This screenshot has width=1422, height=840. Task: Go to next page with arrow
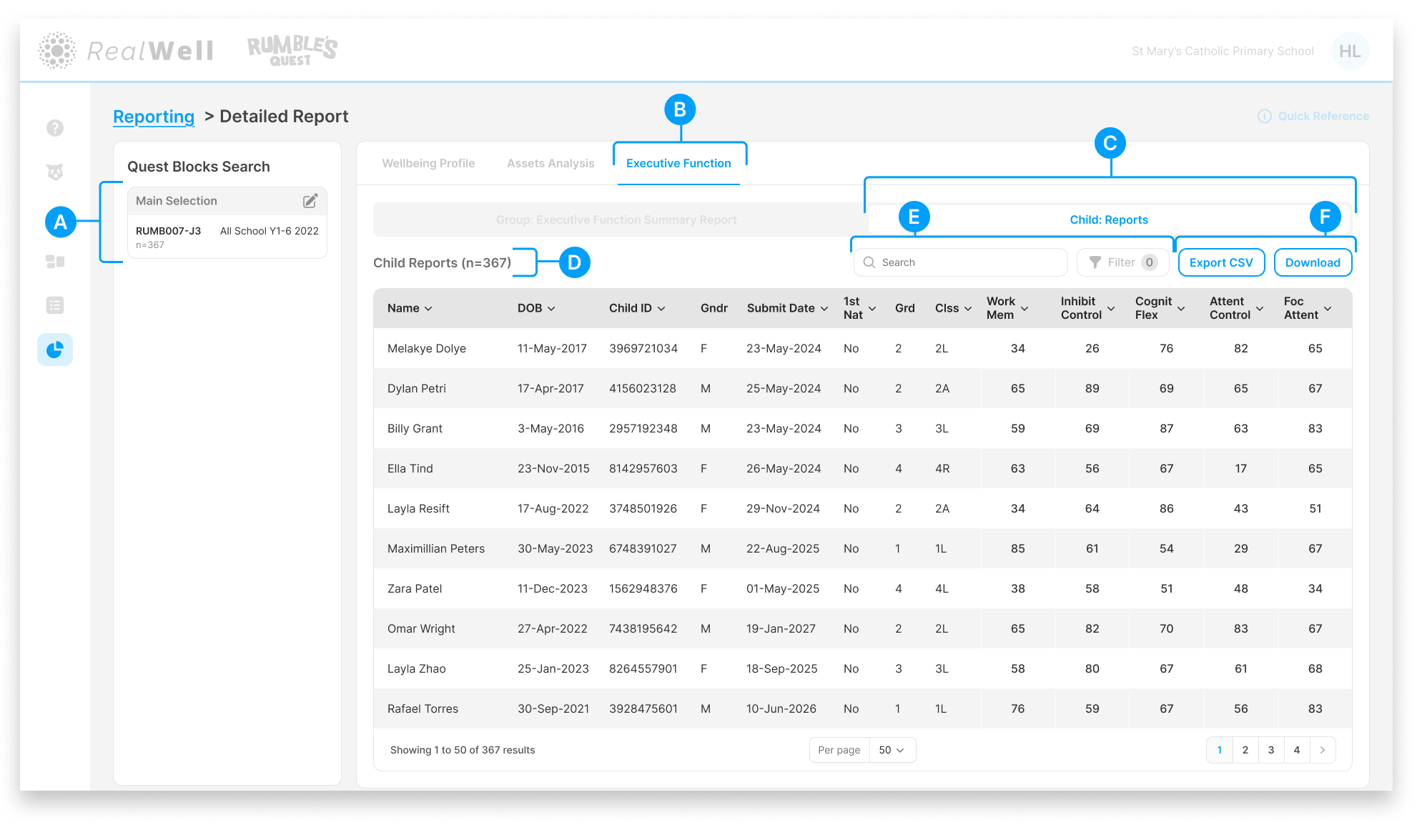[1323, 750]
